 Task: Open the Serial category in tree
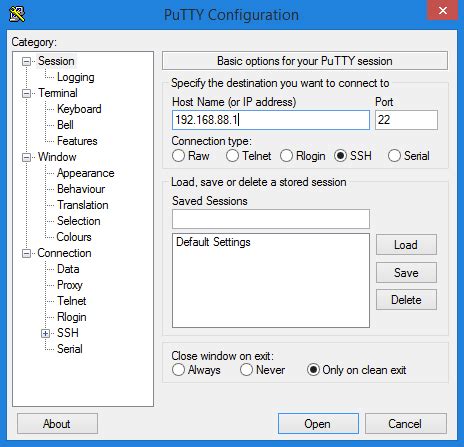coord(70,349)
